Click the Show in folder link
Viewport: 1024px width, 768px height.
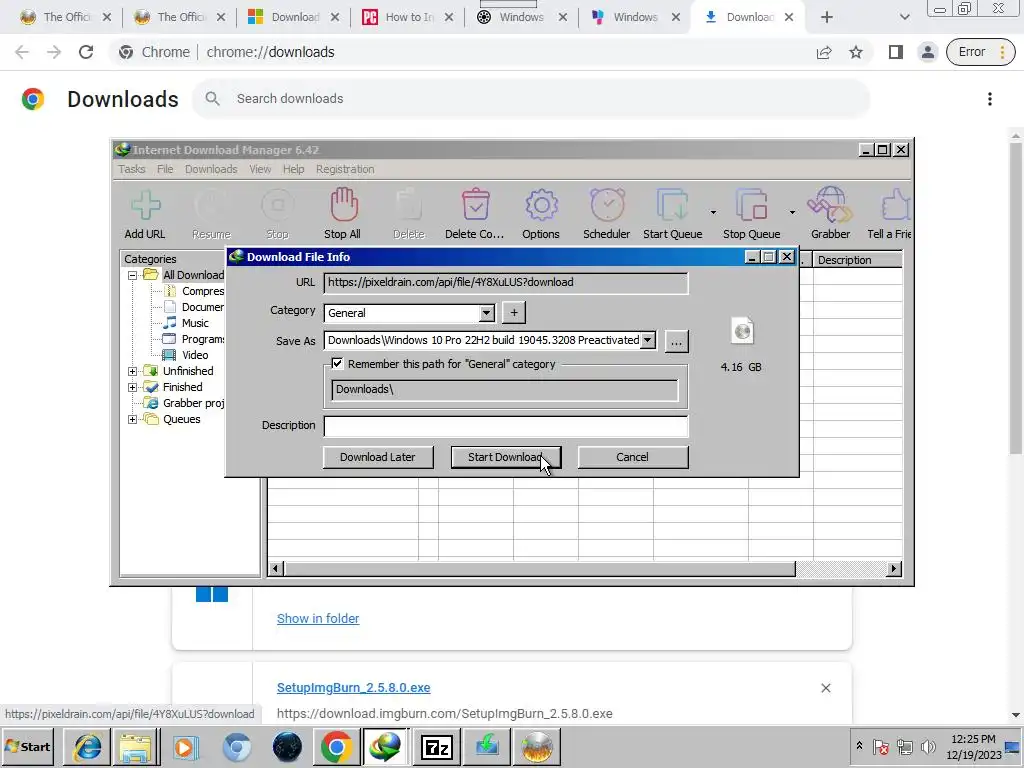(318, 618)
